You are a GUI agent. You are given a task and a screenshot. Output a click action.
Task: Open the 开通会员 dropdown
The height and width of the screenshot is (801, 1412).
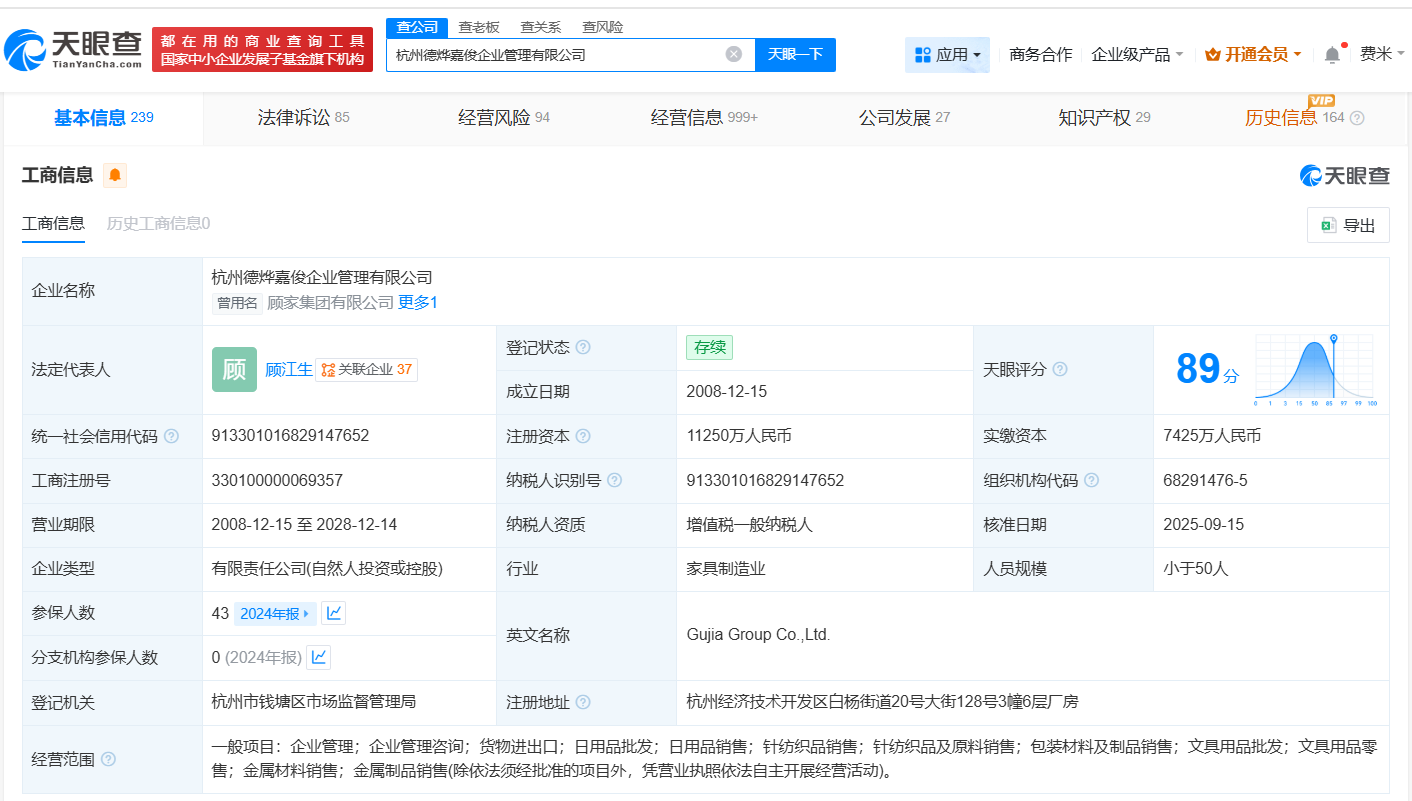coord(1252,54)
